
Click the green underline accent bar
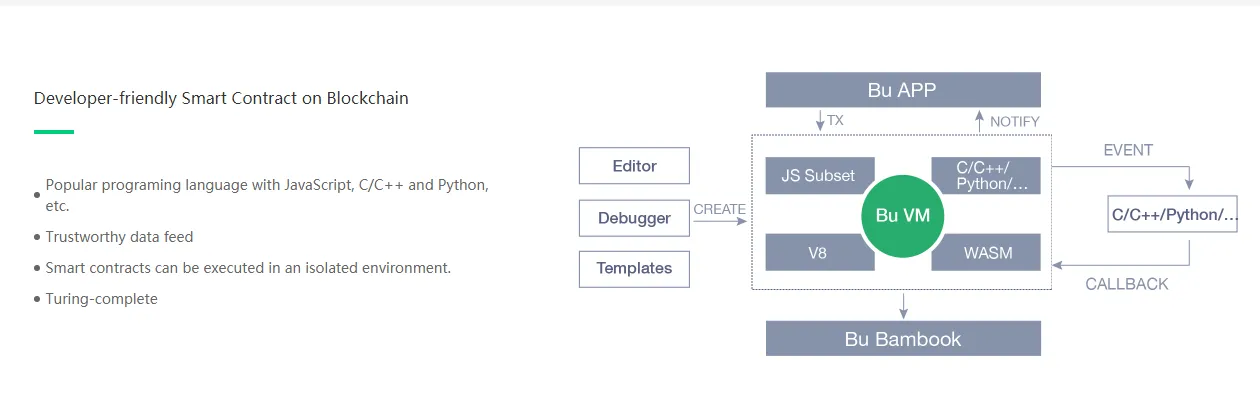(x=54, y=131)
